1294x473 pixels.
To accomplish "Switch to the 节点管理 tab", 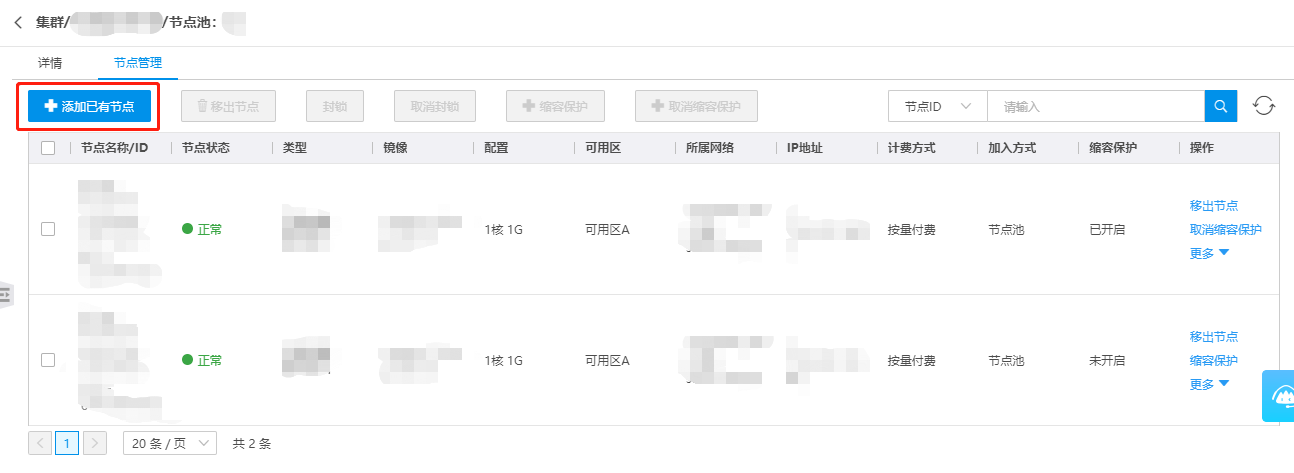I will tap(138, 63).
